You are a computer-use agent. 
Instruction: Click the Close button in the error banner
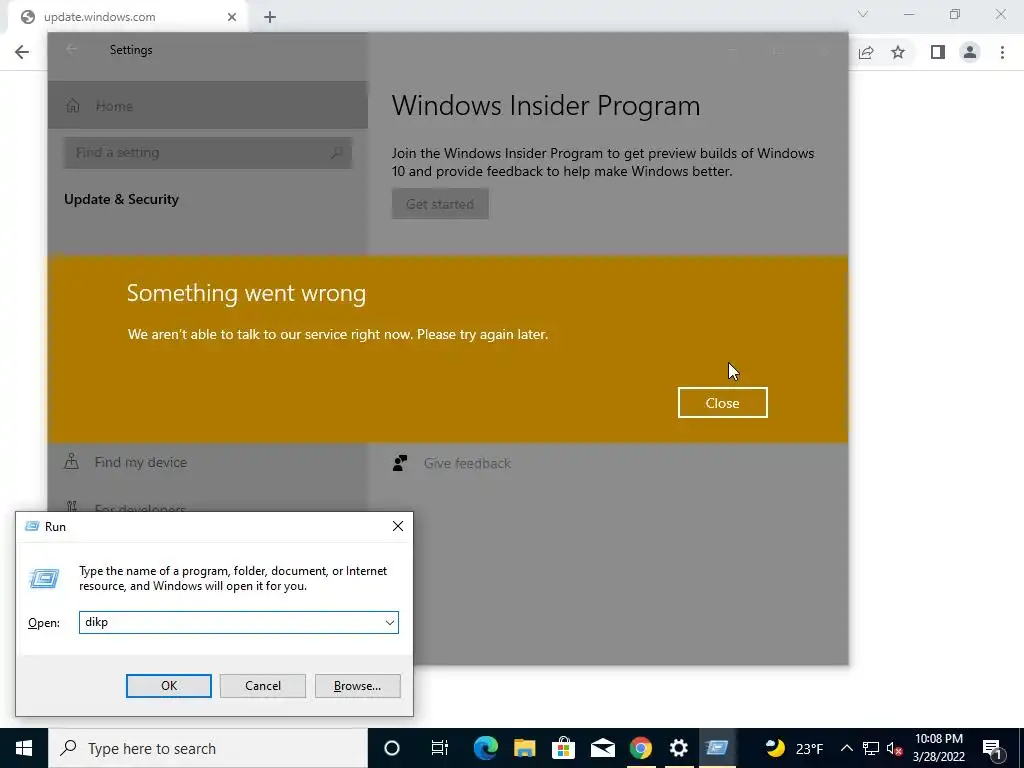[x=722, y=403]
